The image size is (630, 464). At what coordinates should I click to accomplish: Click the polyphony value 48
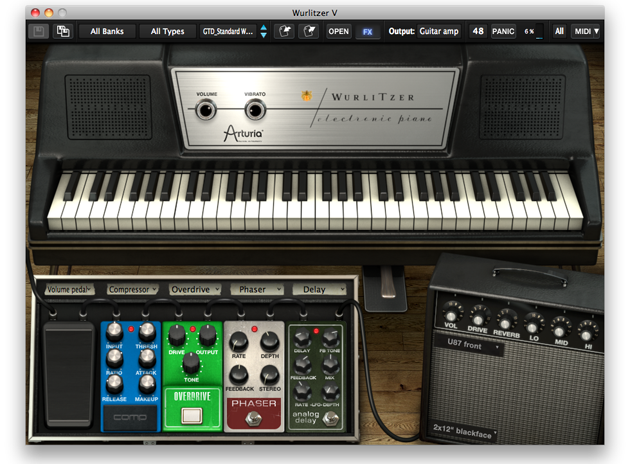(x=478, y=31)
